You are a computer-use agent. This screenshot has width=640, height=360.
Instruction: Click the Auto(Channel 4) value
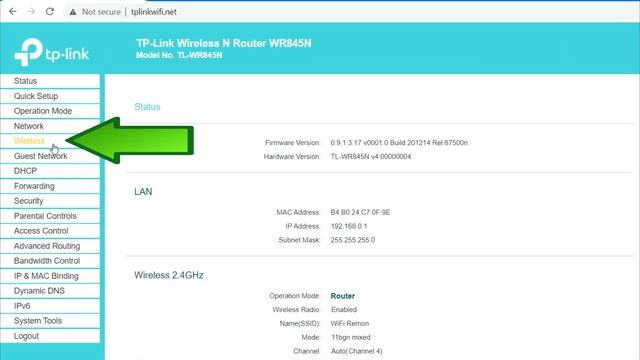357,351
